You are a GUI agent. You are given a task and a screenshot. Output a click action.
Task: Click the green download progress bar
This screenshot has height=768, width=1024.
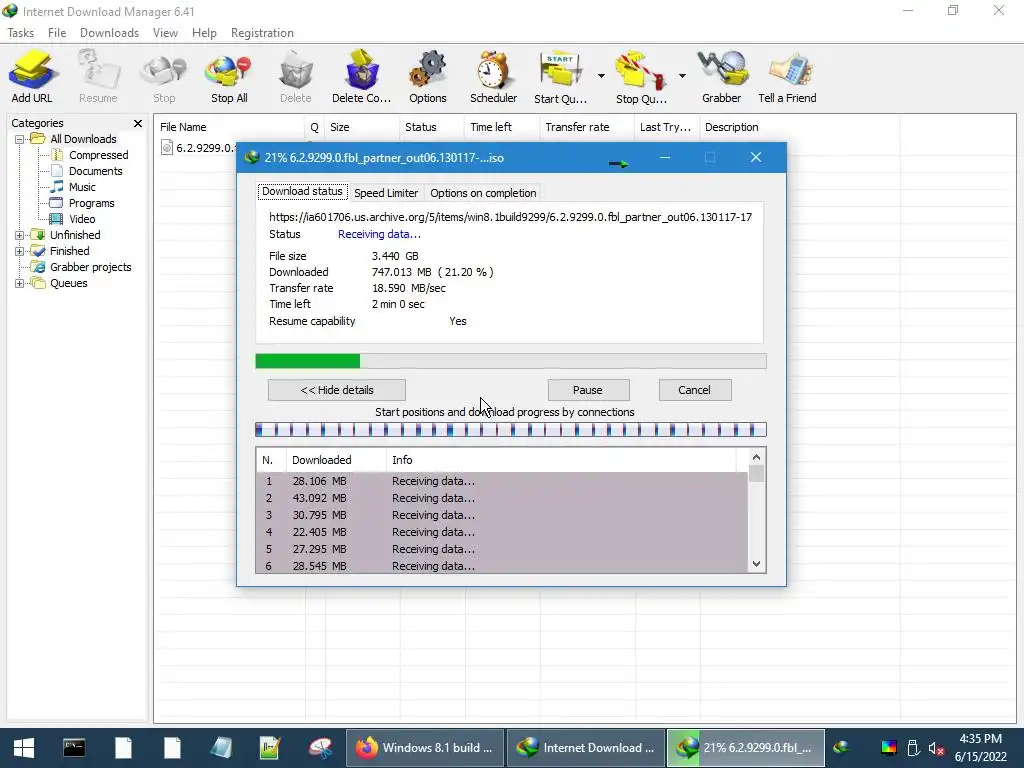(511, 361)
